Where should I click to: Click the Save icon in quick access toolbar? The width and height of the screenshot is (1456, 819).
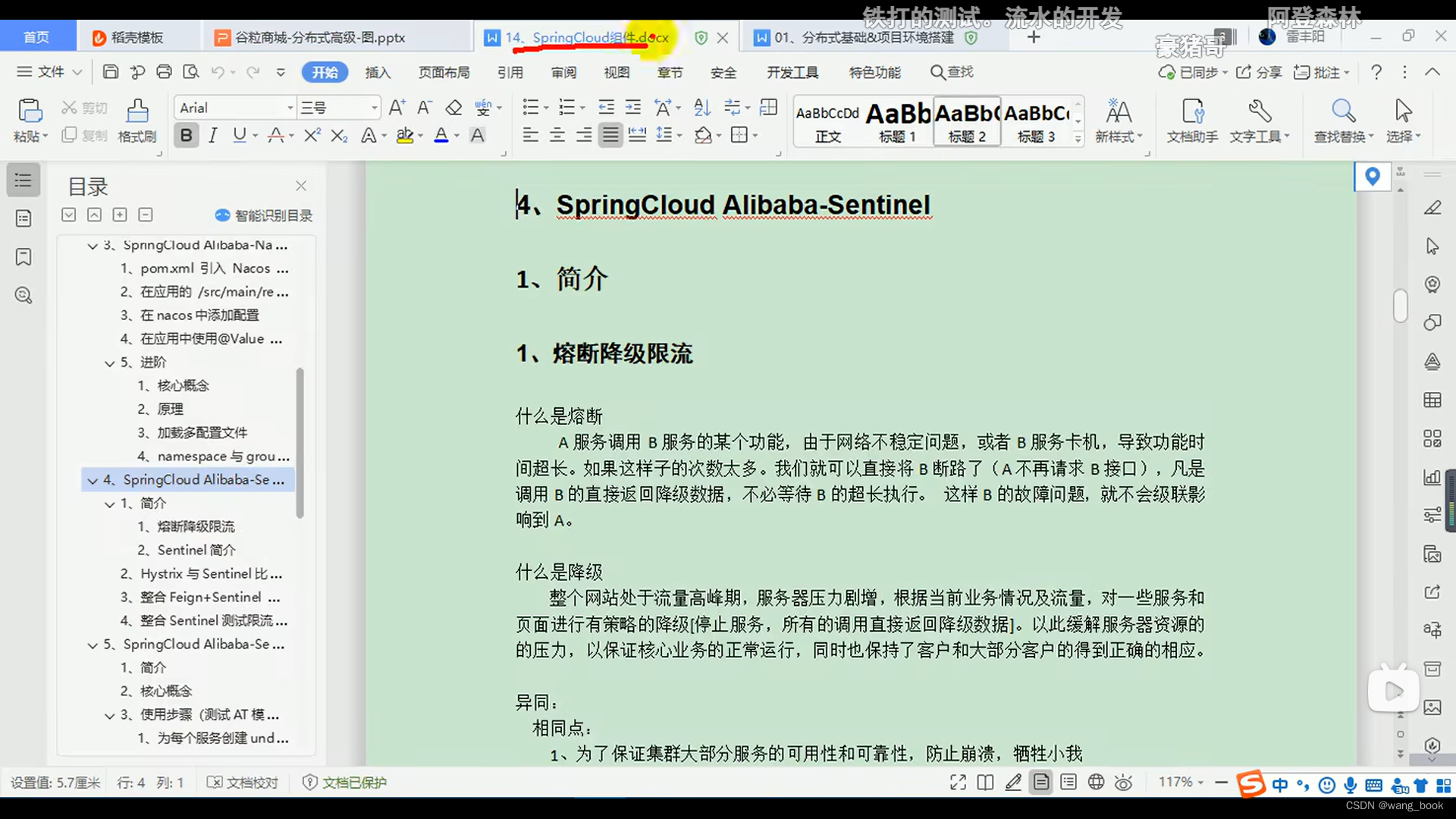coord(111,72)
